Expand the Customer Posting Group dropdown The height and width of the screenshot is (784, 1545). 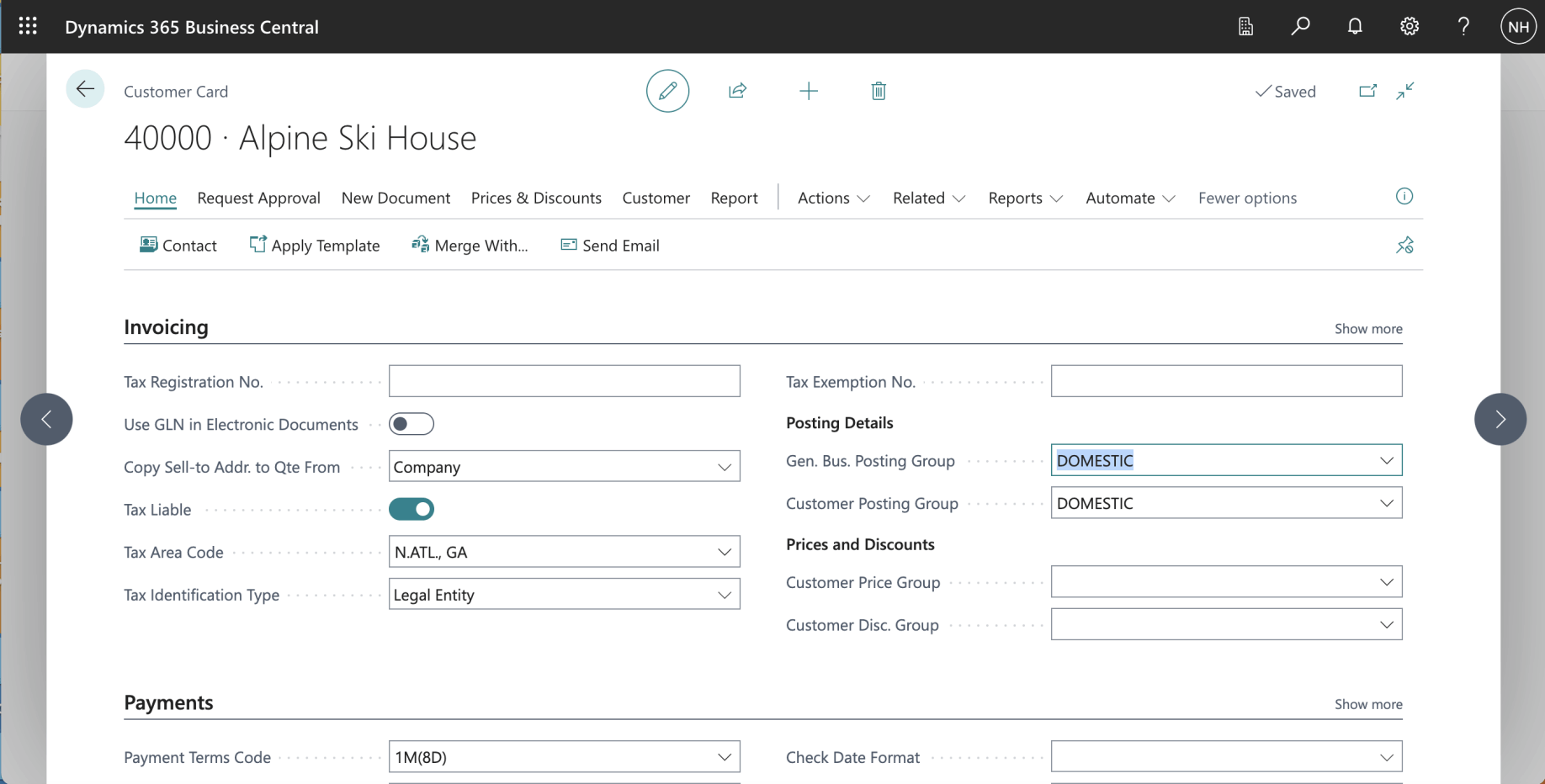pyautogui.click(x=1386, y=503)
